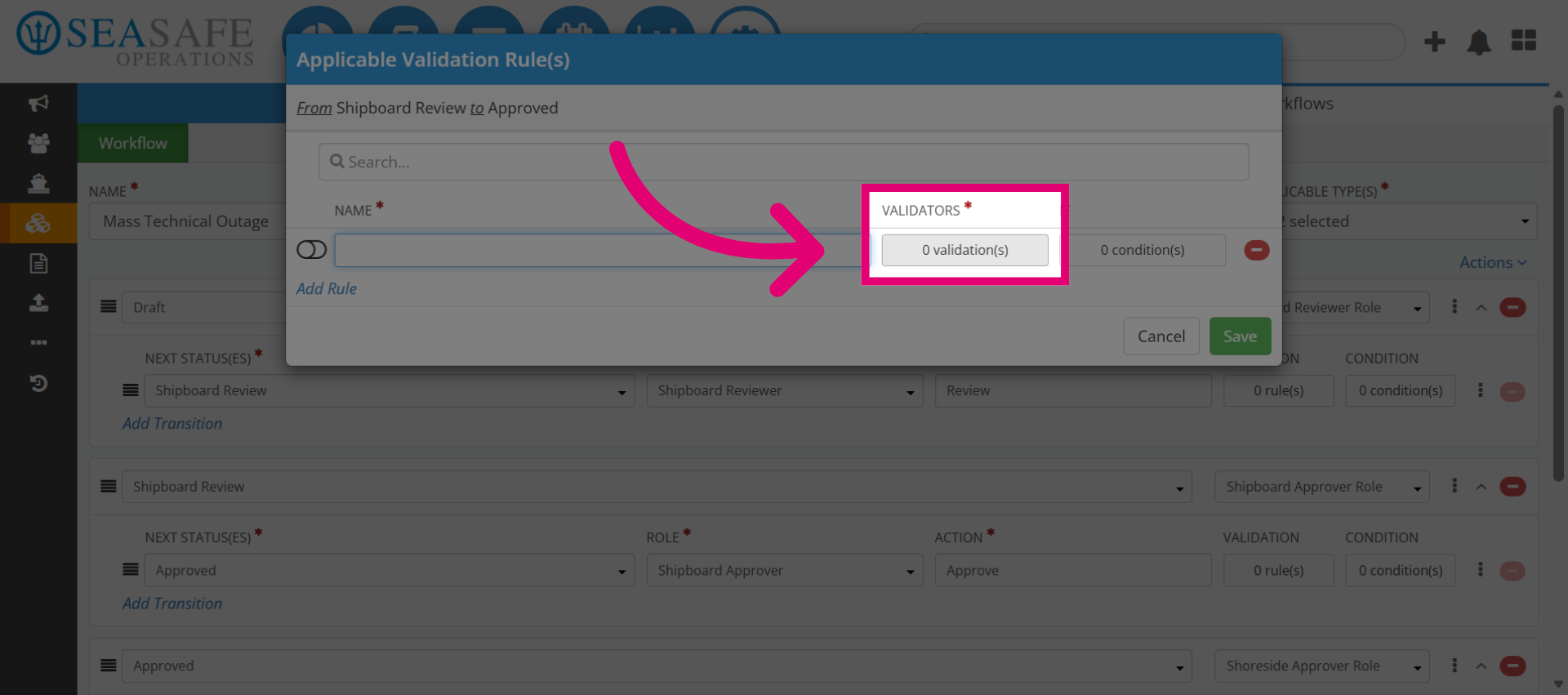The width and height of the screenshot is (1568, 695).
Task: Open the Shipboard Approver Role dropdown
Action: tap(1321, 487)
